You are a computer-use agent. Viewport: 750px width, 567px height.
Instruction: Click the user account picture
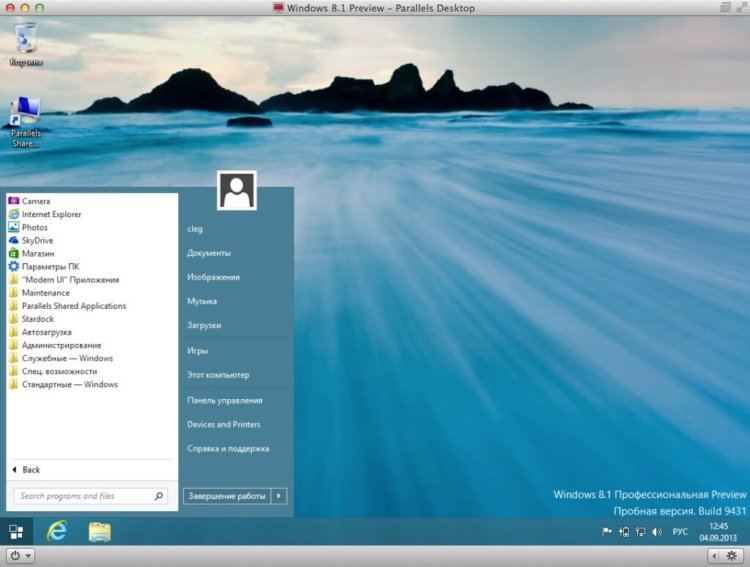click(x=237, y=190)
